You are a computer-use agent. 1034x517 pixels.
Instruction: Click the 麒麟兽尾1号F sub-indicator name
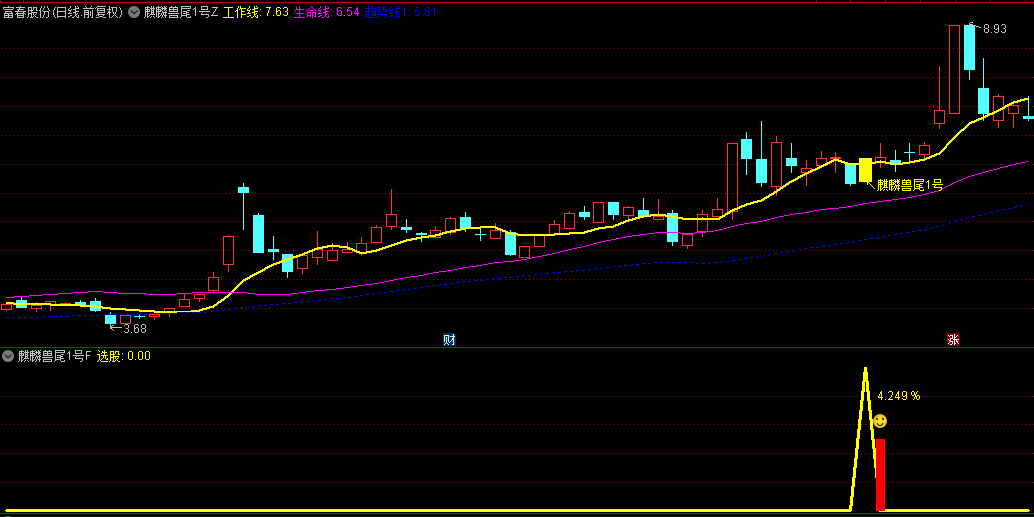coord(55,356)
